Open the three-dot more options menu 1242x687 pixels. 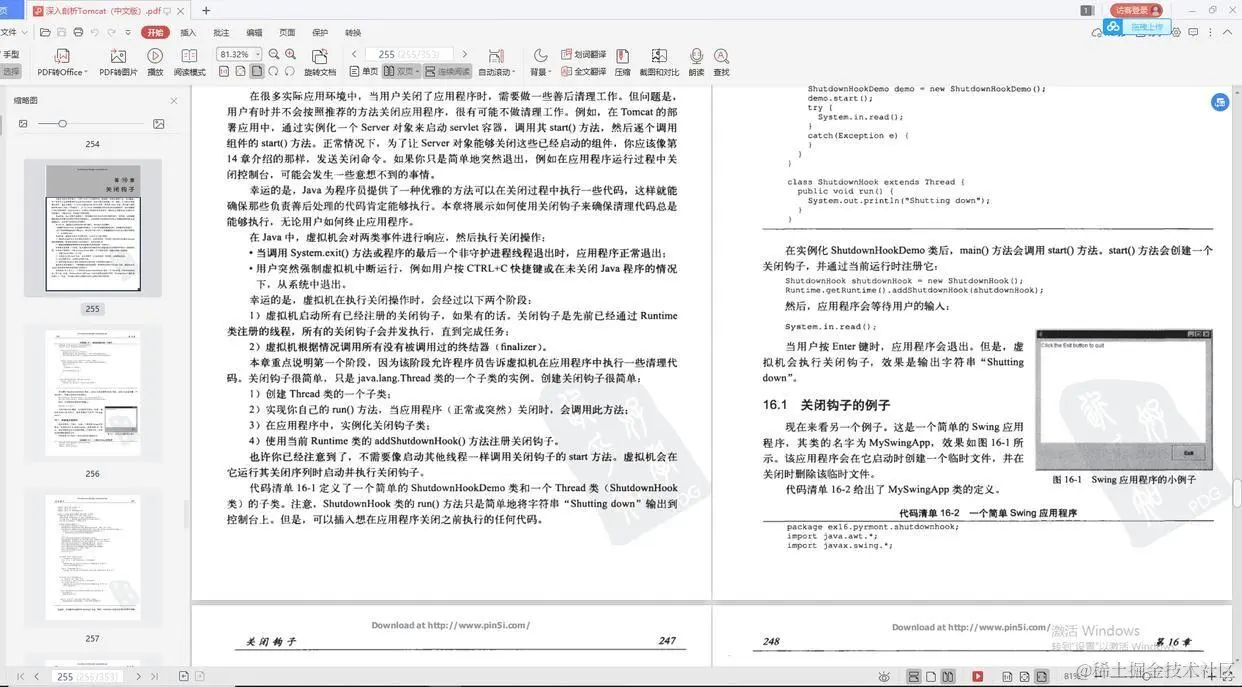click(x=1212, y=32)
